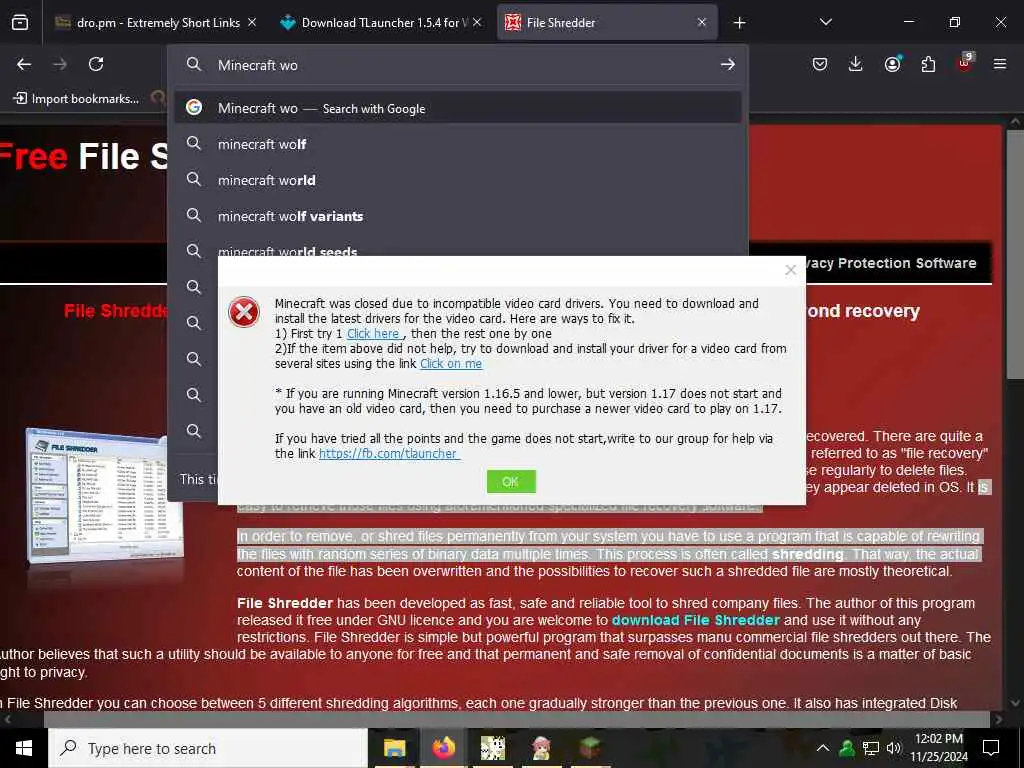Viewport: 1024px width, 768px height.
Task: Click the bold word shredding in the article
Action: (x=807, y=554)
